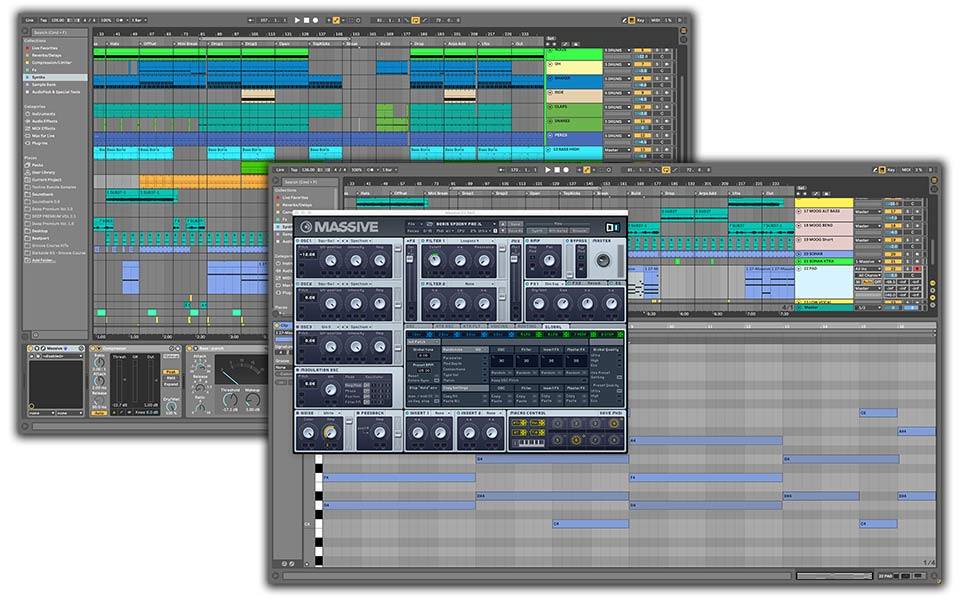Click the Packs place icon in back browser
Screen dimensions: 960x600
28,165
